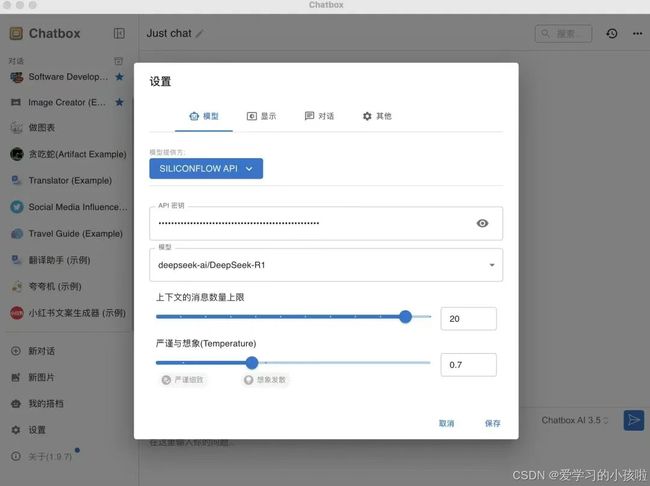
Task: Switch to the 对话 settings tab
Action: pos(319,117)
